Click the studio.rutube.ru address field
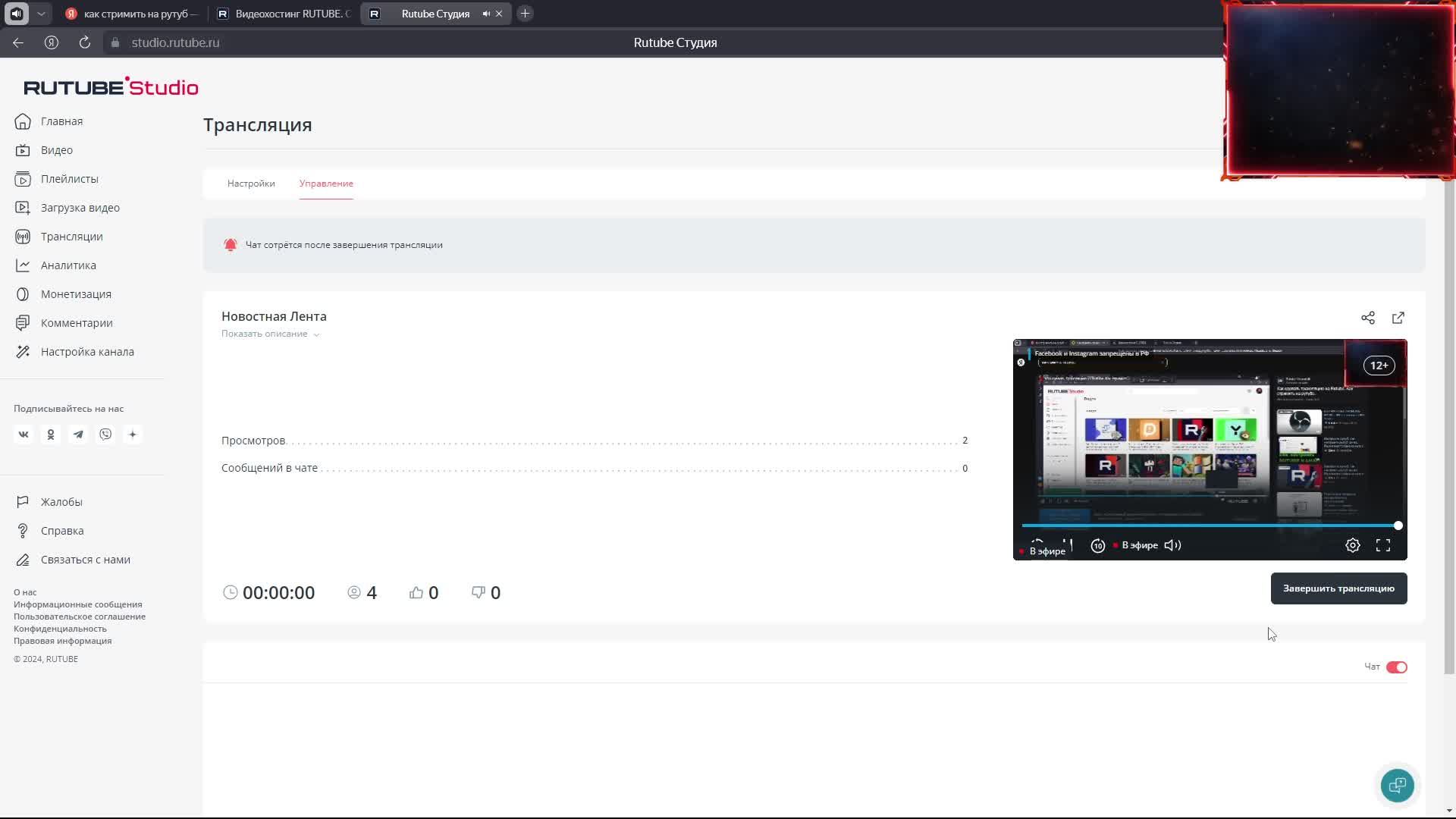This screenshot has width=1456, height=819. point(175,42)
